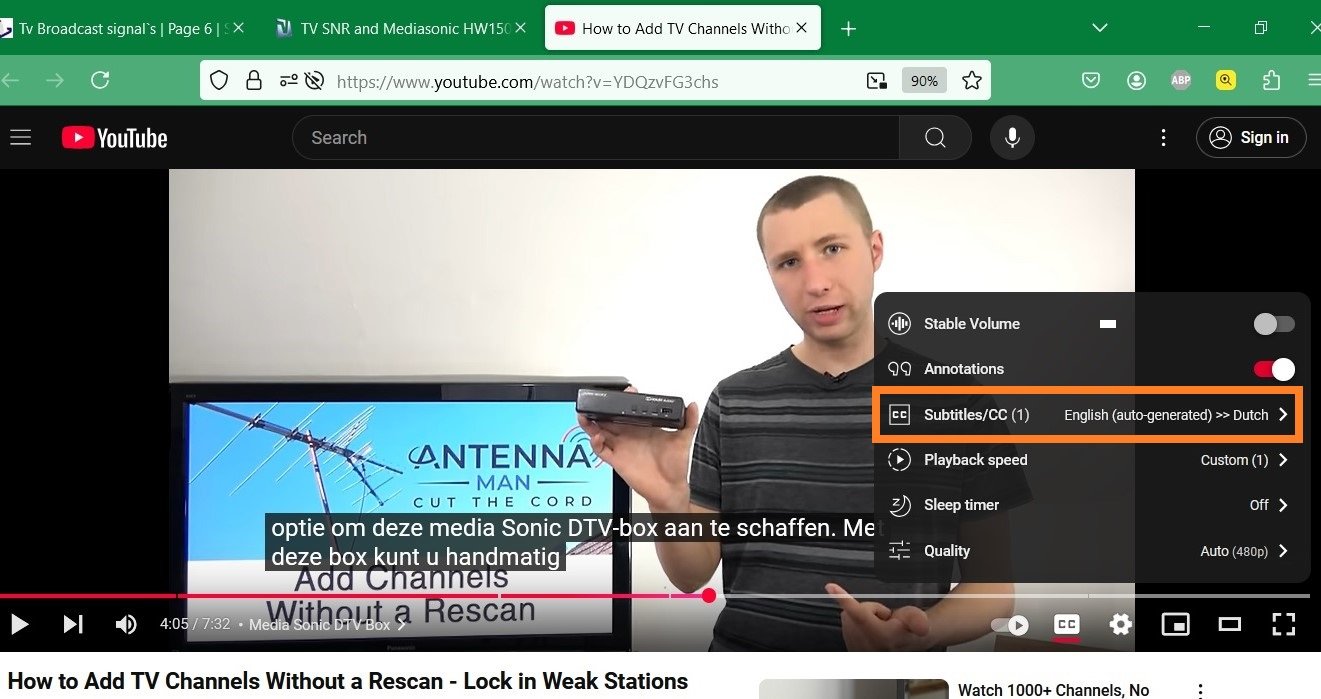The width and height of the screenshot is (1321, 699).
Task: Click Sign in button
Action: tap(1251, 138)
